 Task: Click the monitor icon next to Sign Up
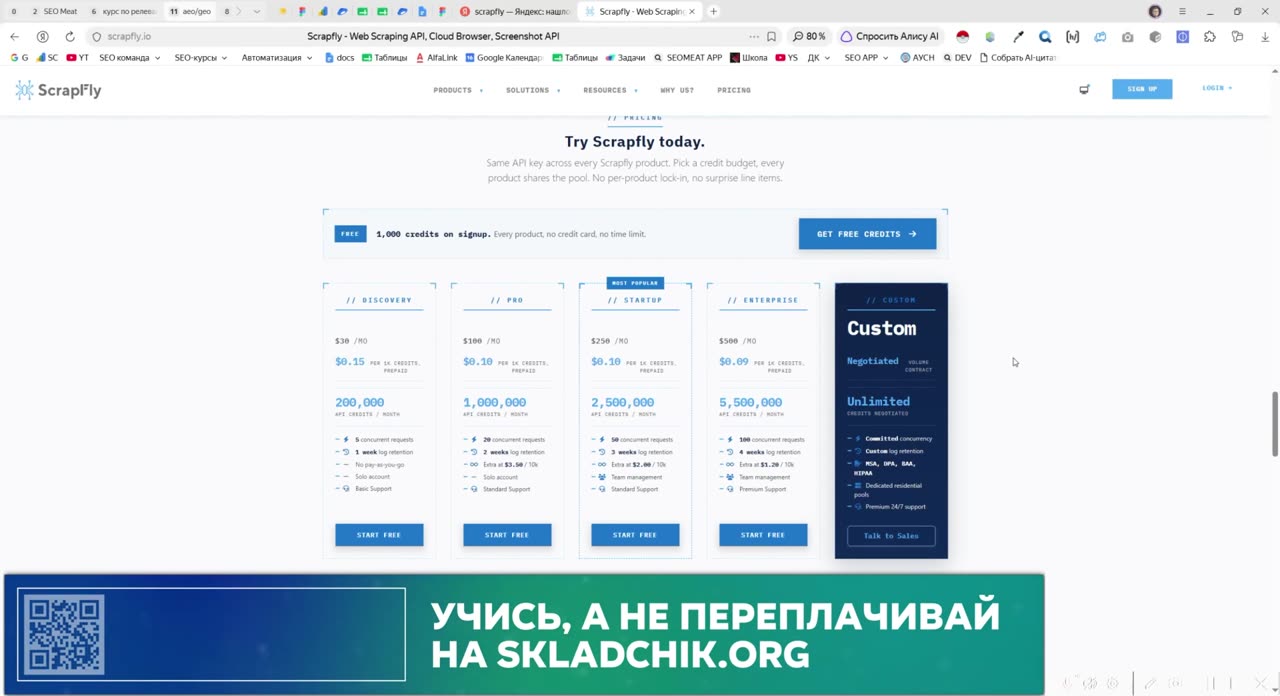click(1084, 89)
